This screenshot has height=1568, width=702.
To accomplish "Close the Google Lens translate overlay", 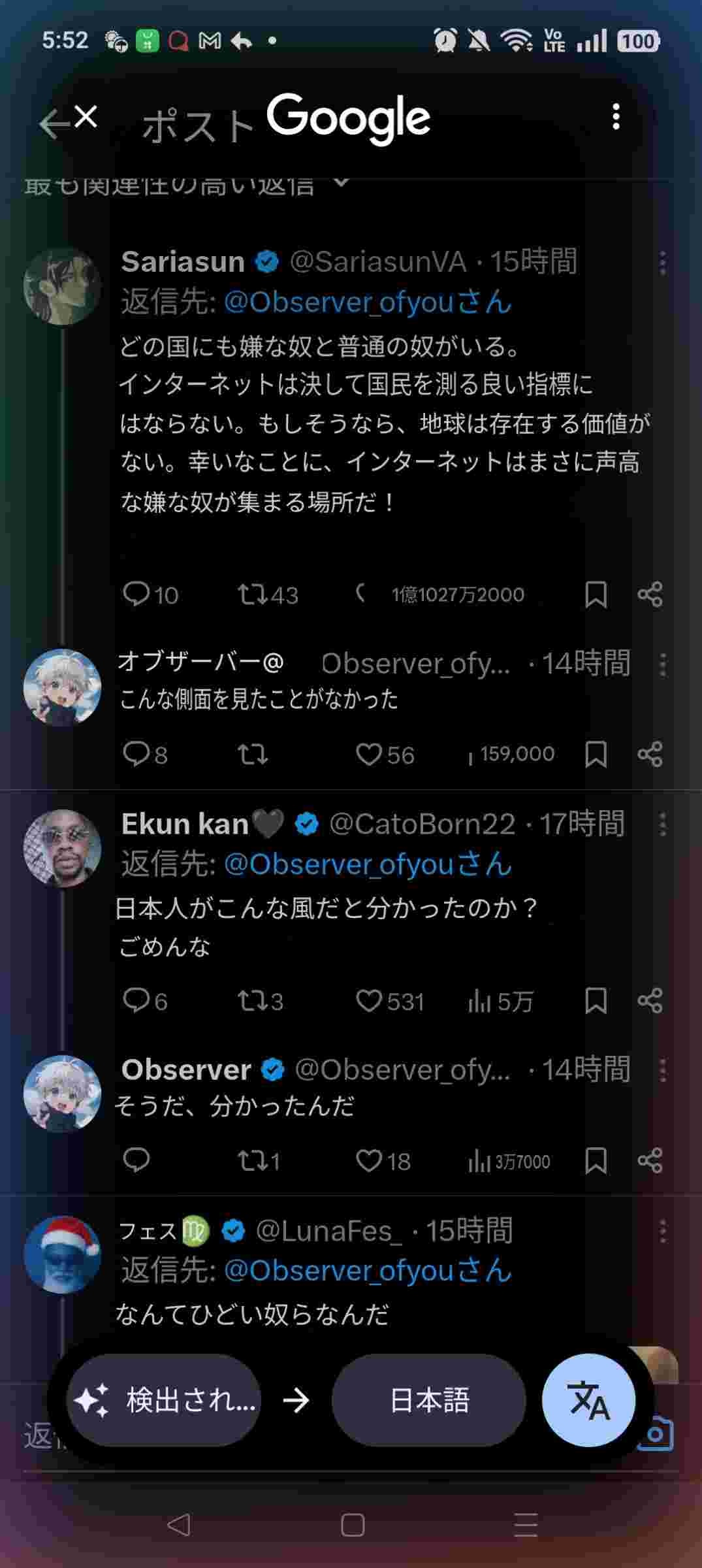I will tap(86, 118).
